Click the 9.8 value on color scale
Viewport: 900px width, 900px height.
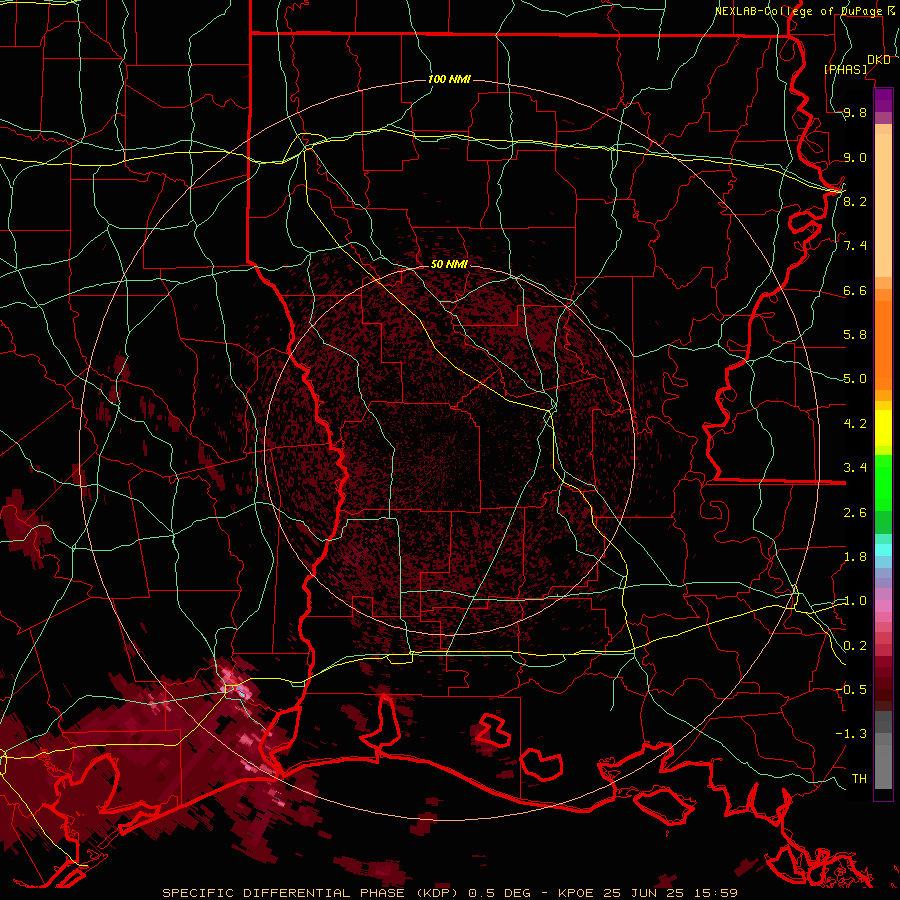click(855, 112)
